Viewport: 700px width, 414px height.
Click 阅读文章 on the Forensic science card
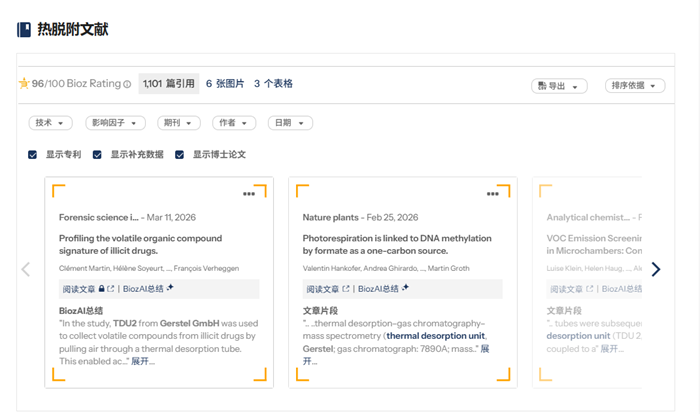(78, 289)
